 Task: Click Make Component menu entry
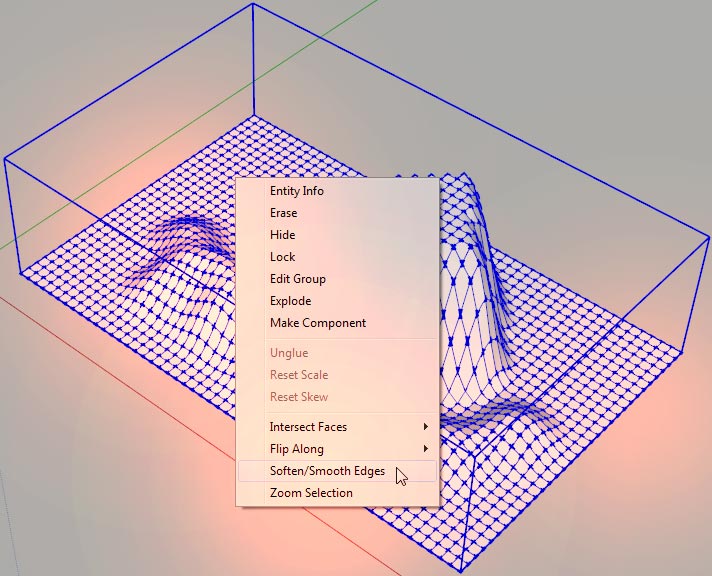(x=337, y=323)
